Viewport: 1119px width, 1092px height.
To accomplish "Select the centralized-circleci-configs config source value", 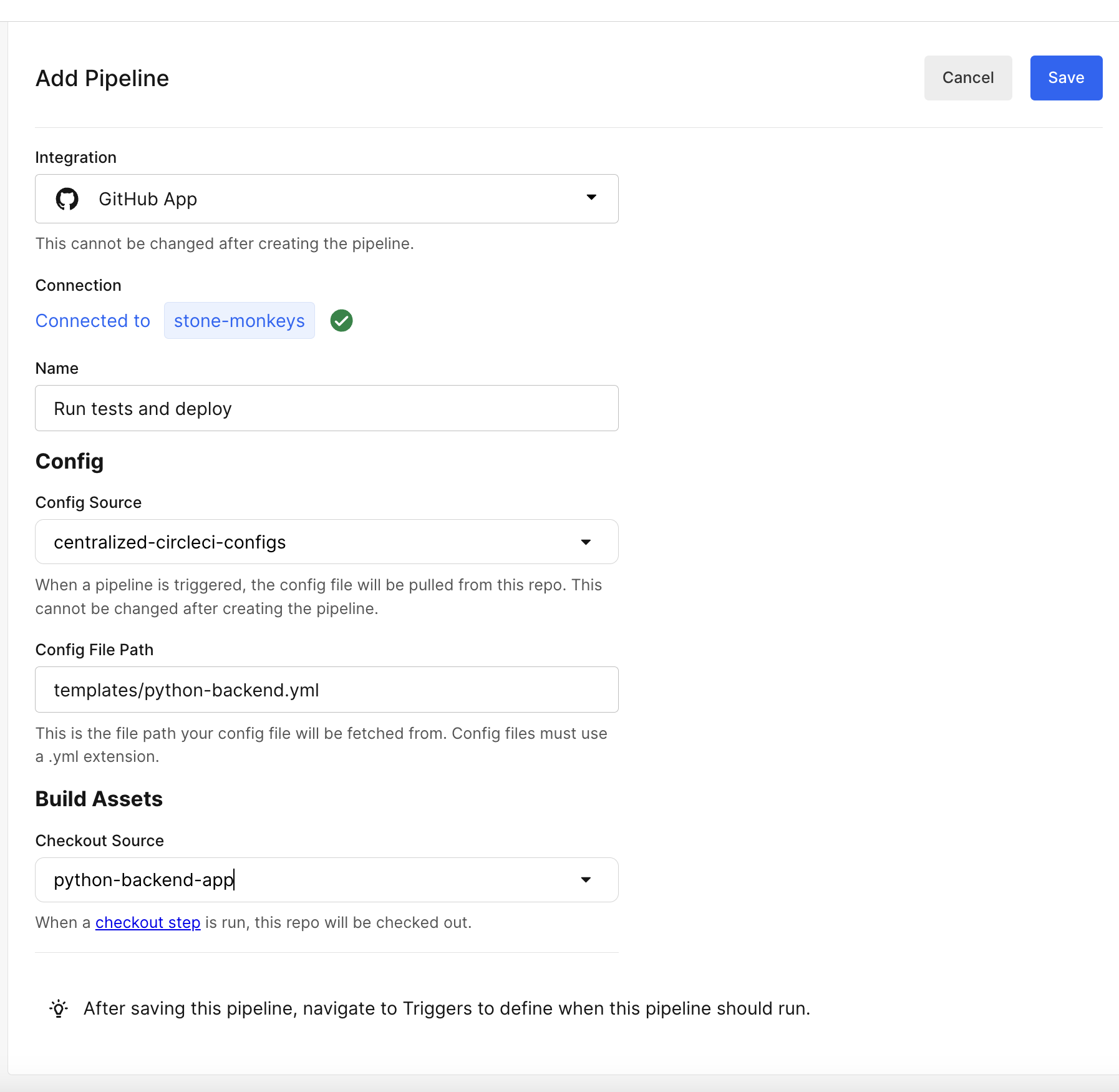I will [x=170, y=542].
